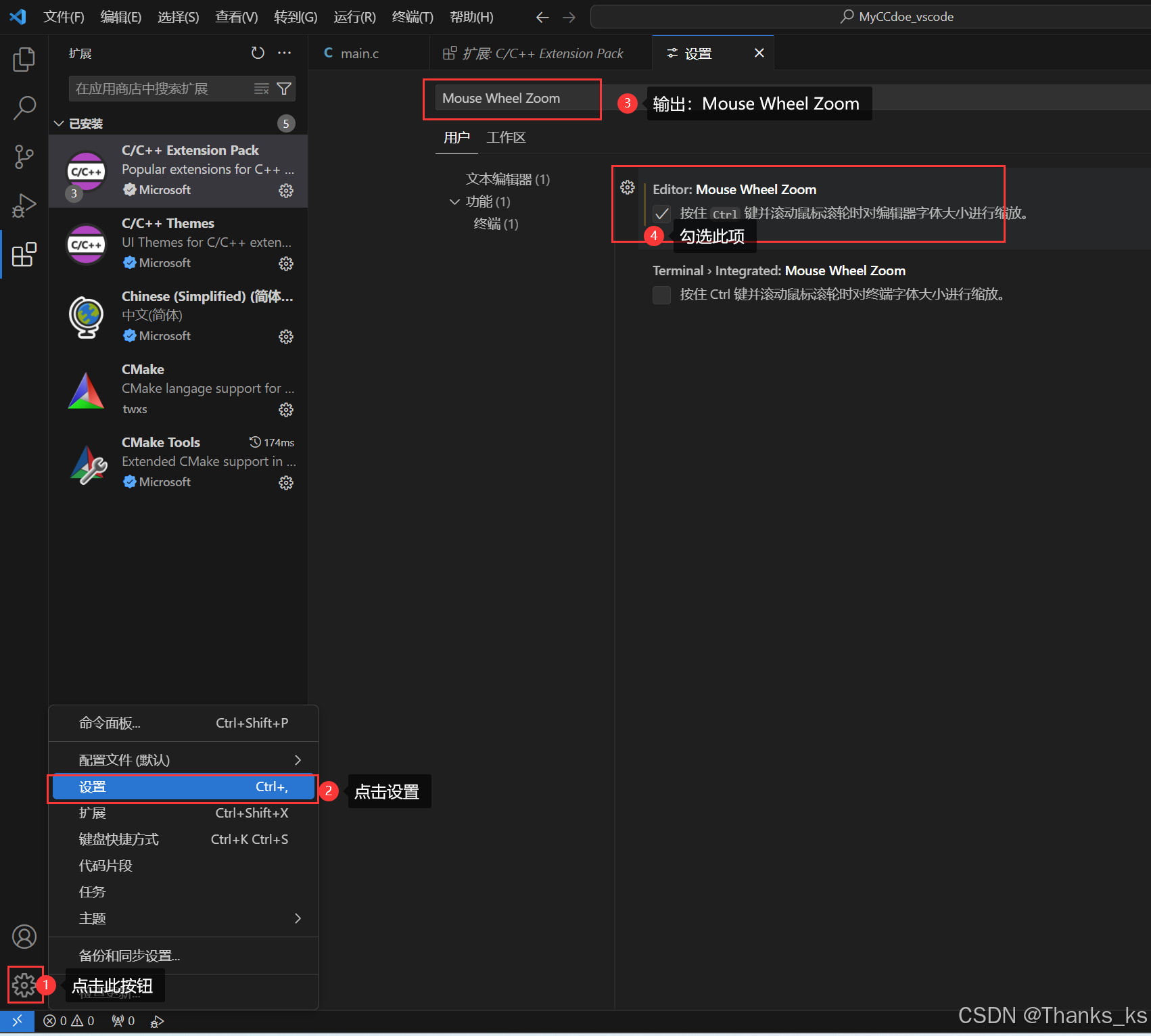
Task: Select the Extensions view icon
Action: point(24,254)
